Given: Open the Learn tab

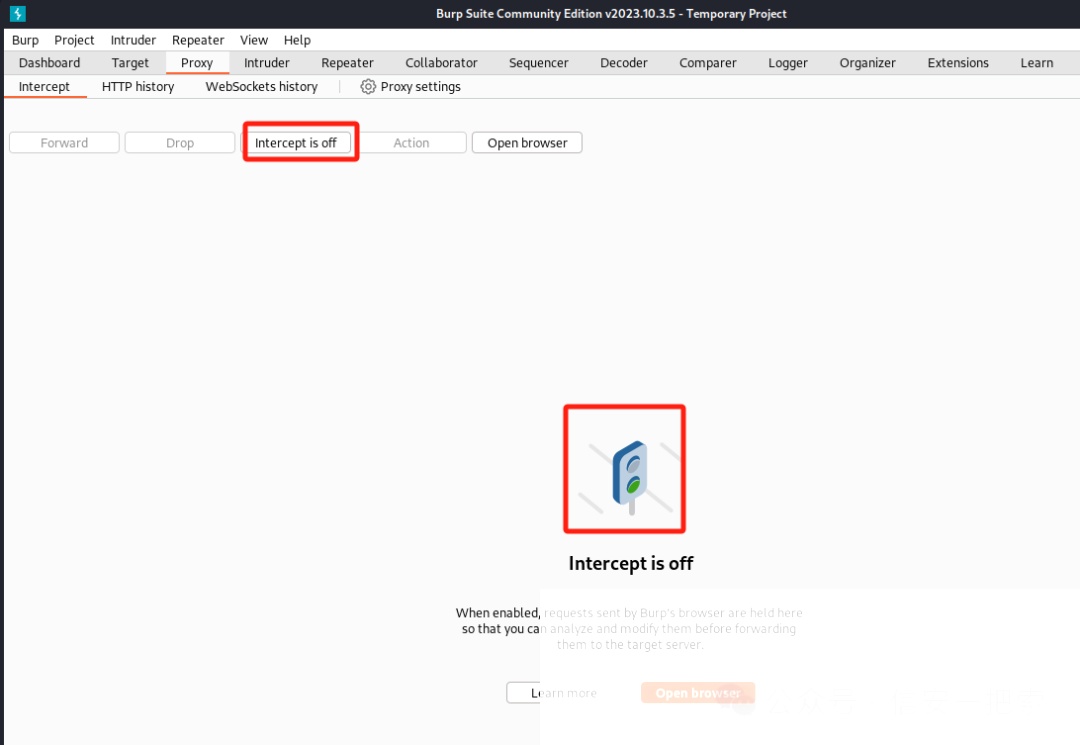Looking at the screenshot, I should 1037,63.
